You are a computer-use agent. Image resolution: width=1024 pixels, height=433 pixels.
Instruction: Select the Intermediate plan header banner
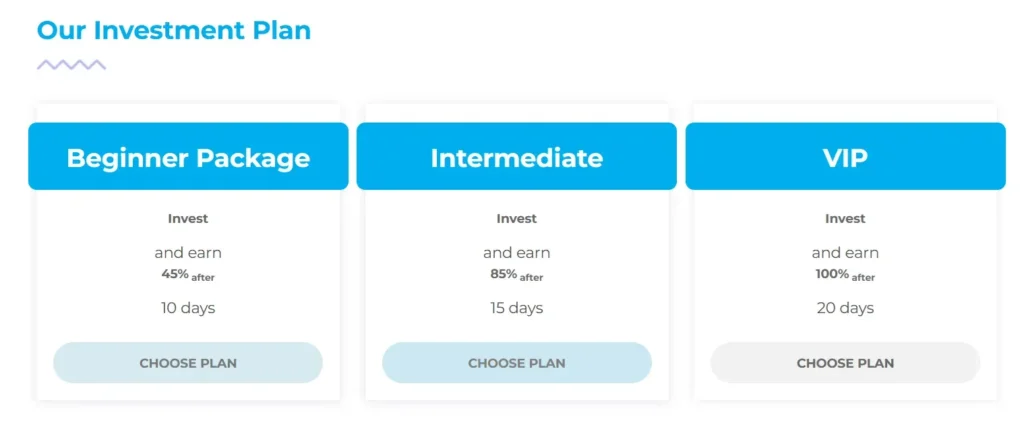[x=516, y=157]
